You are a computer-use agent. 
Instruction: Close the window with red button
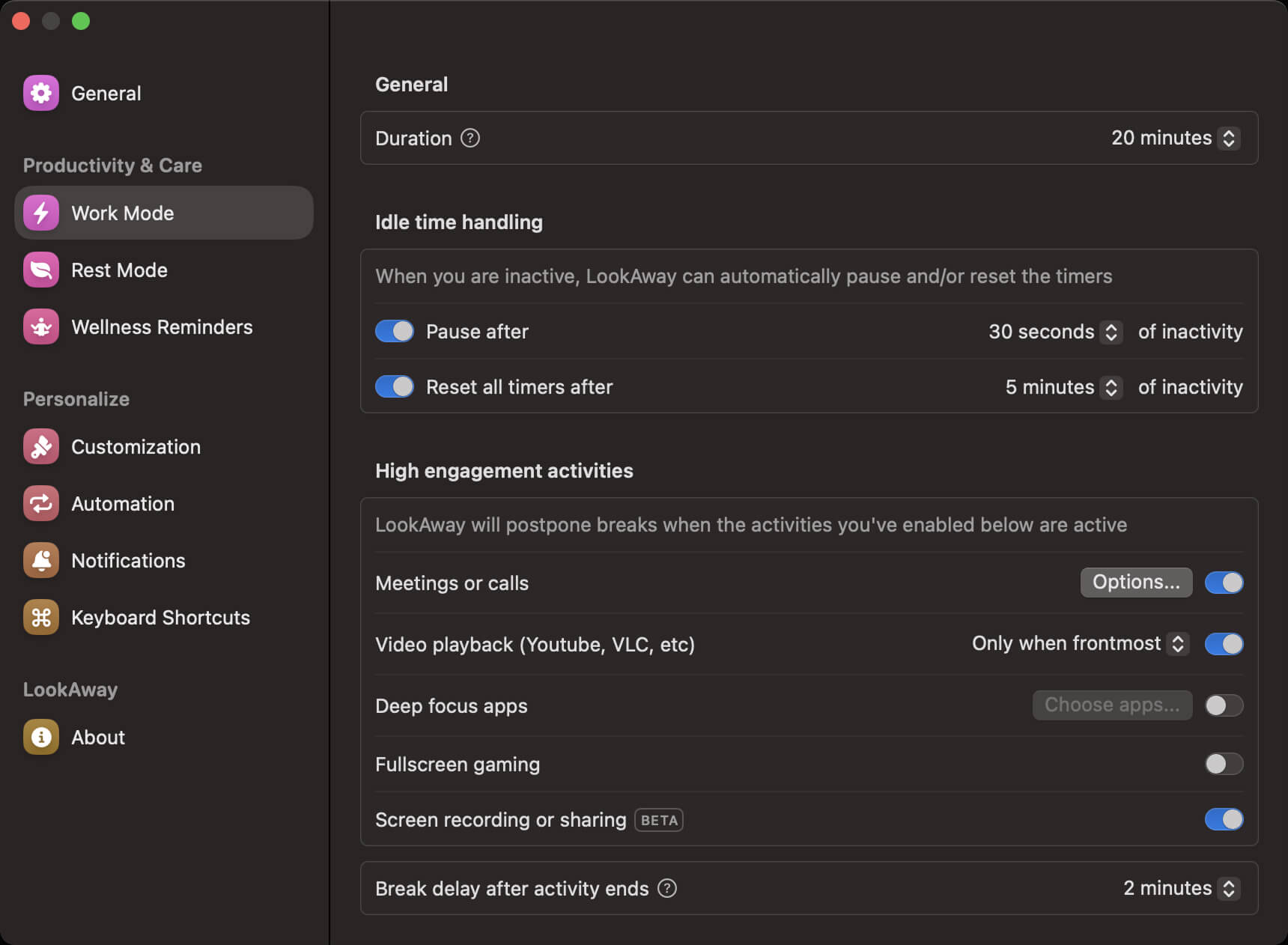21,21
